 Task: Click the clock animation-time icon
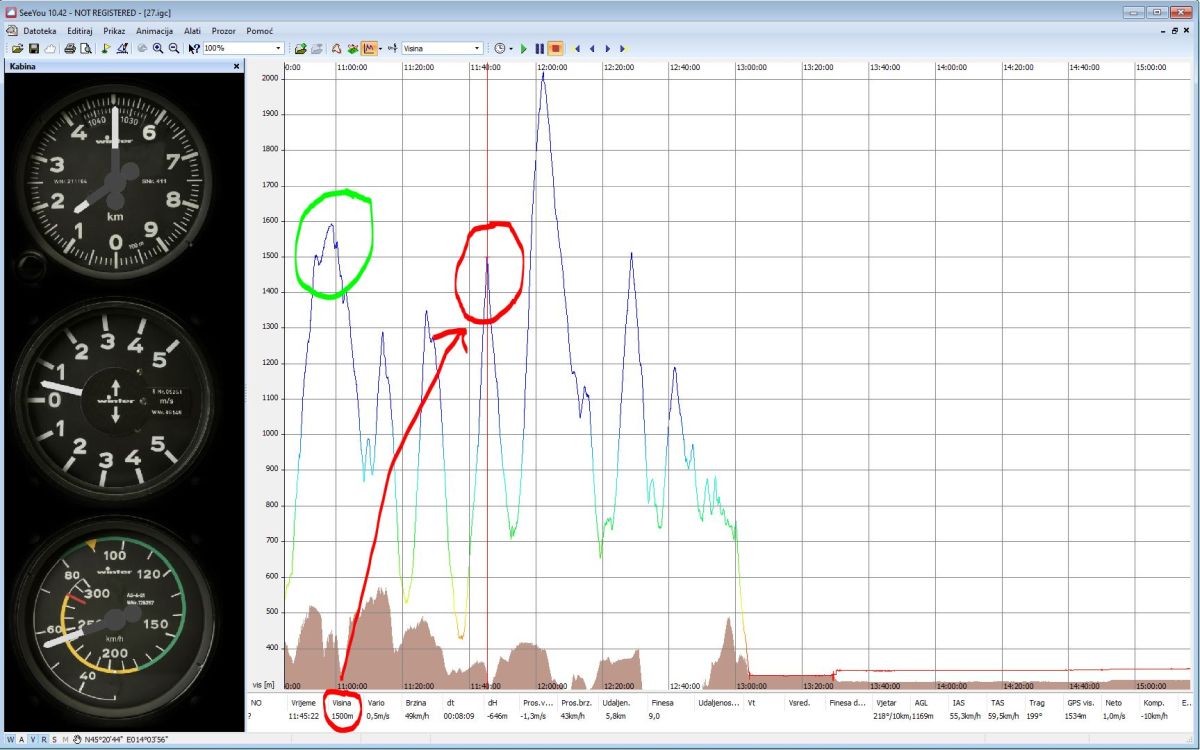(499, 48)
